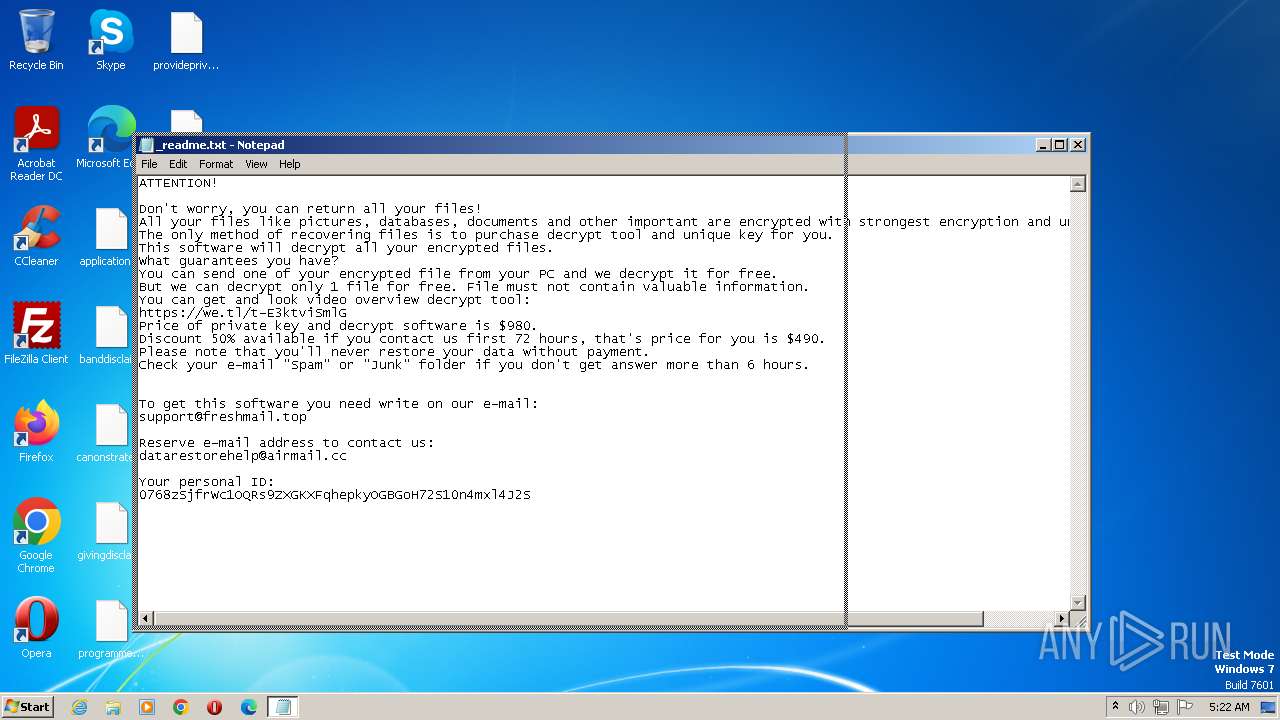Open FileZilla Client shortcut
Image resolution: width=1280 pixels, height=720 pixels.
point(36,334)
